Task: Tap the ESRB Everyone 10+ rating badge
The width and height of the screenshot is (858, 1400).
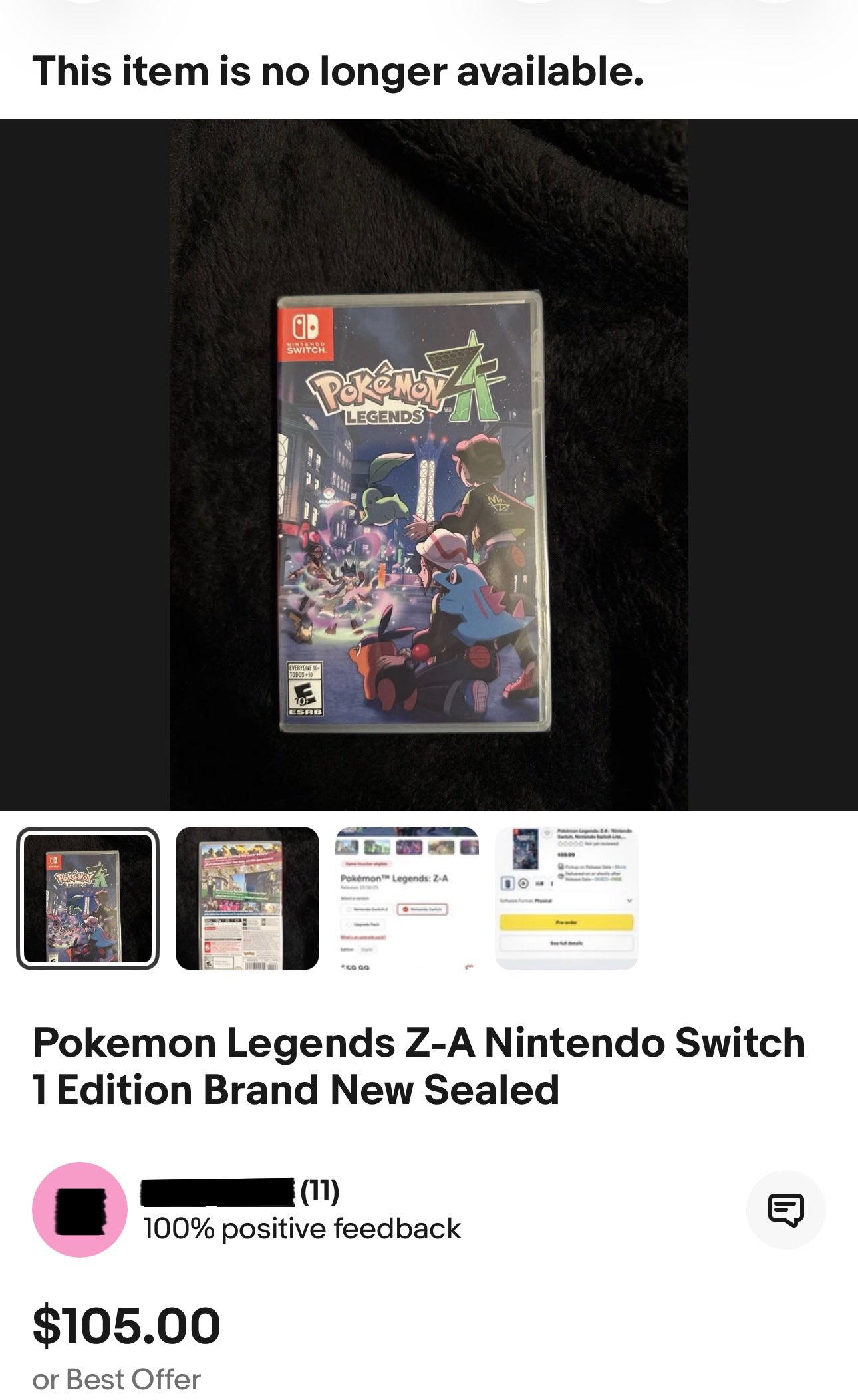Action: click(x=305, y=689)
